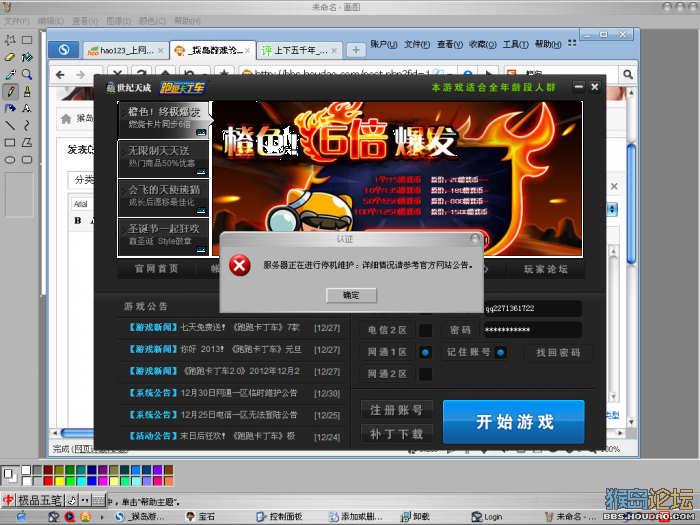Expand the taskbar quick-launch arrow

point(102,517)
